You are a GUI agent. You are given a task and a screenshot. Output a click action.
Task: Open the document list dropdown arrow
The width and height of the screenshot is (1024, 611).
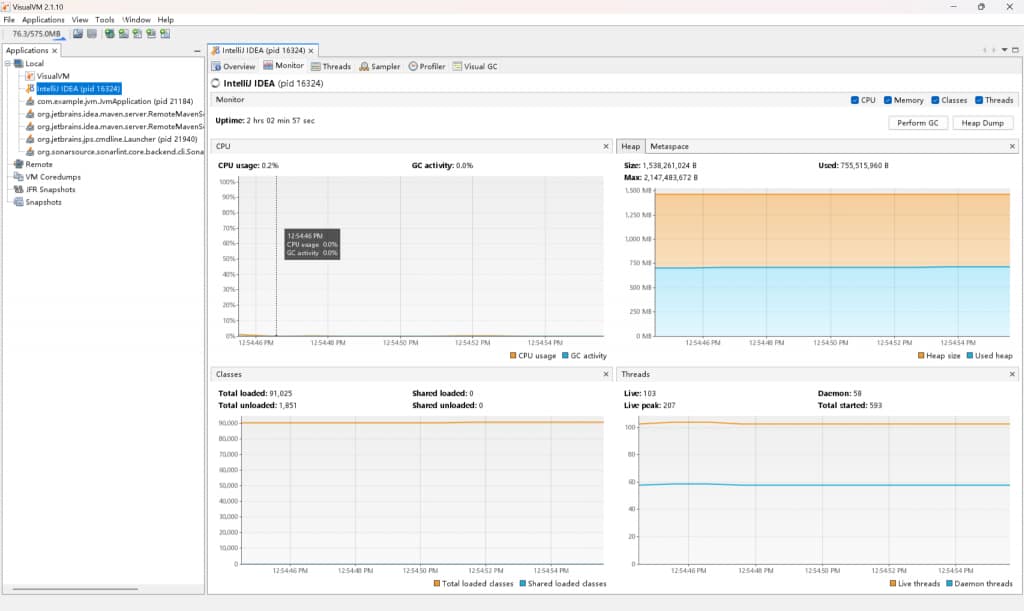click(1003, 50)
